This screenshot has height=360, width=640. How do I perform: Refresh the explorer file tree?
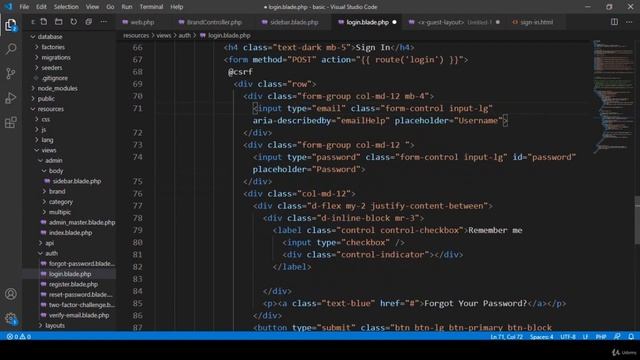[73, 22]
